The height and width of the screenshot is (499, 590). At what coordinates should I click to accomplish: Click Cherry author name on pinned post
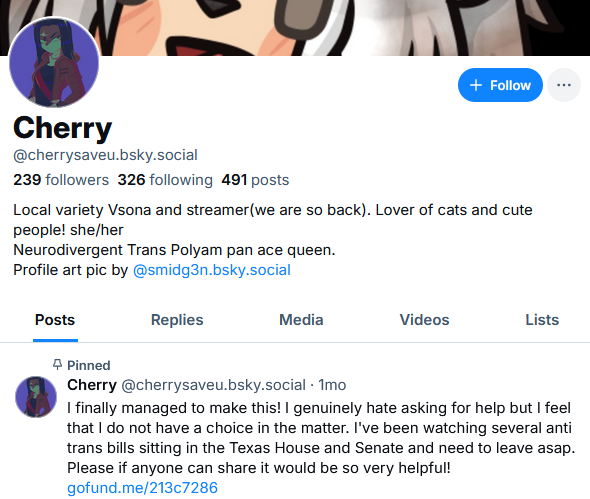click(92, 385)
